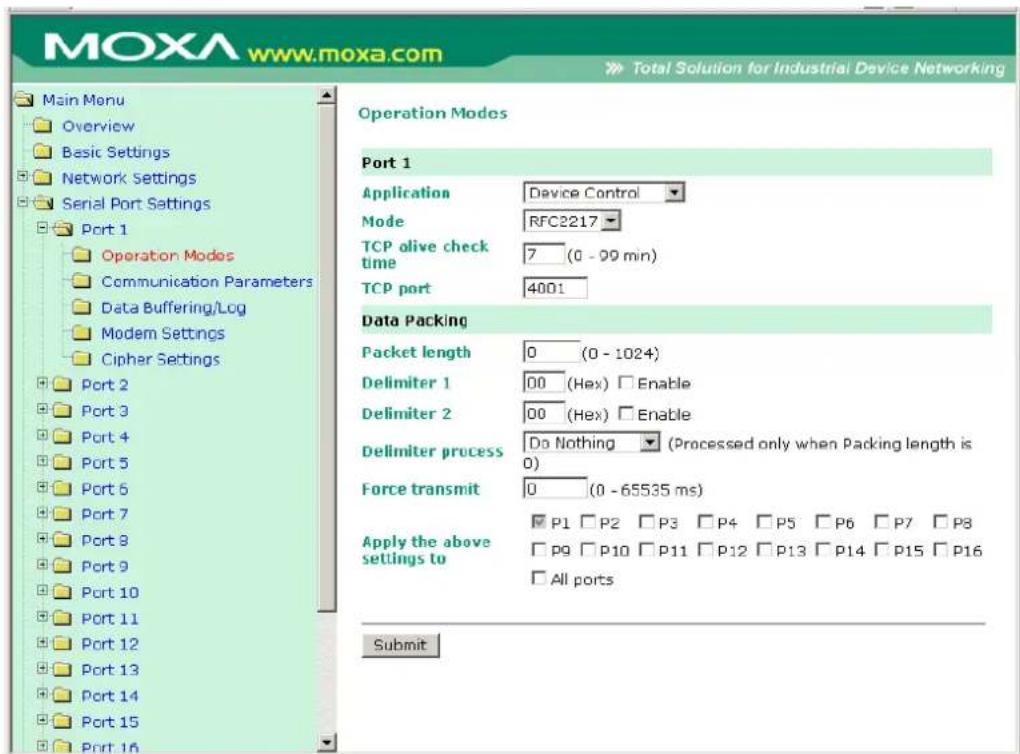Expand the Port 6 tree node
1020x754 pixels.
coord(42,487)
